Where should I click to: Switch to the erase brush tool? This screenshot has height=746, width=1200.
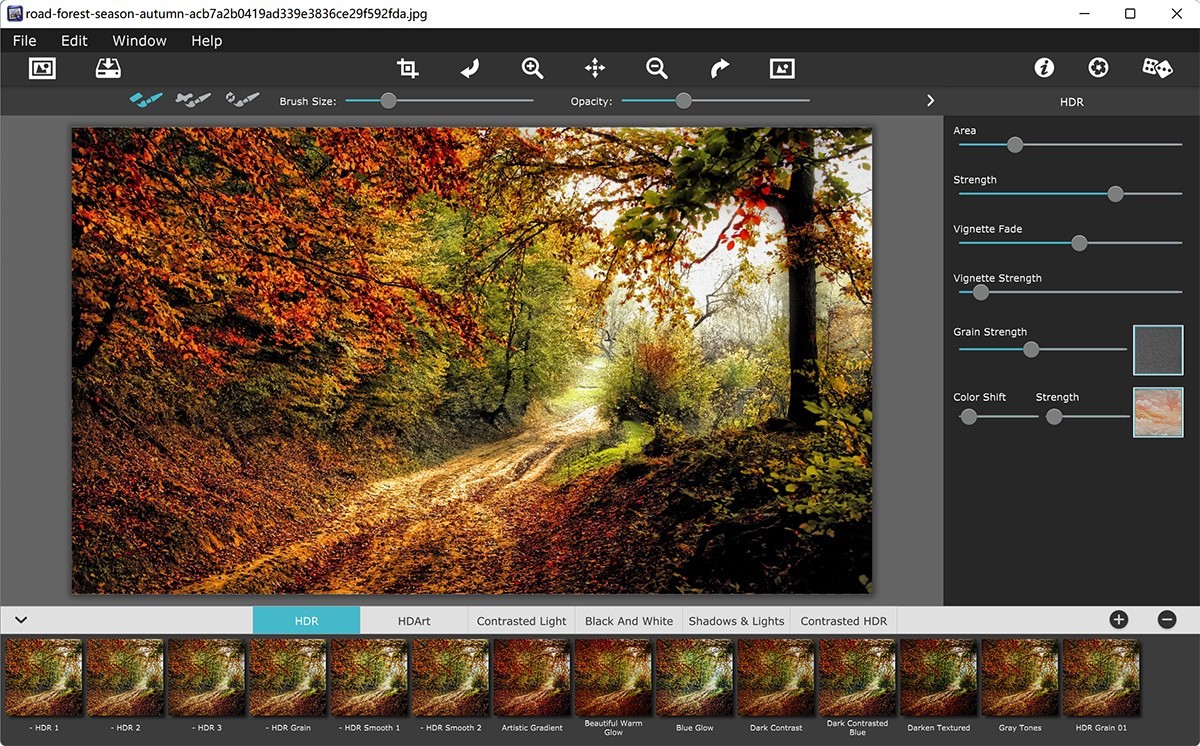pos(192,100)
